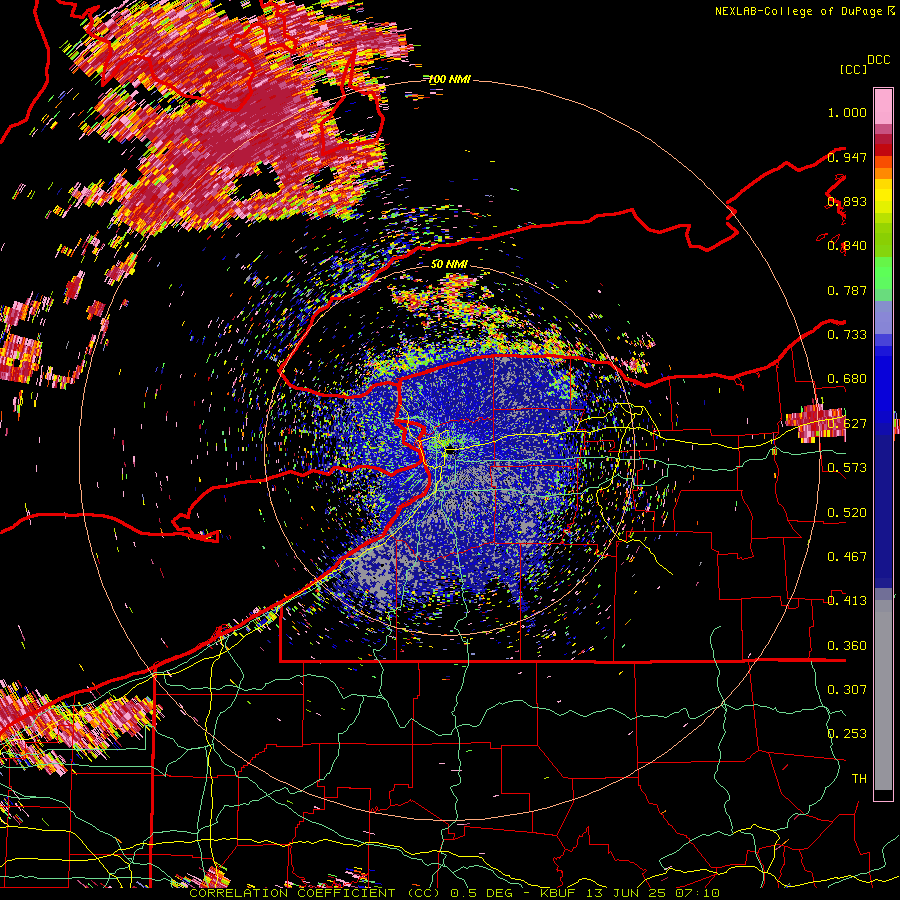
Task: Click the 0.680 scale value
Action: click(x=847, y=379)
